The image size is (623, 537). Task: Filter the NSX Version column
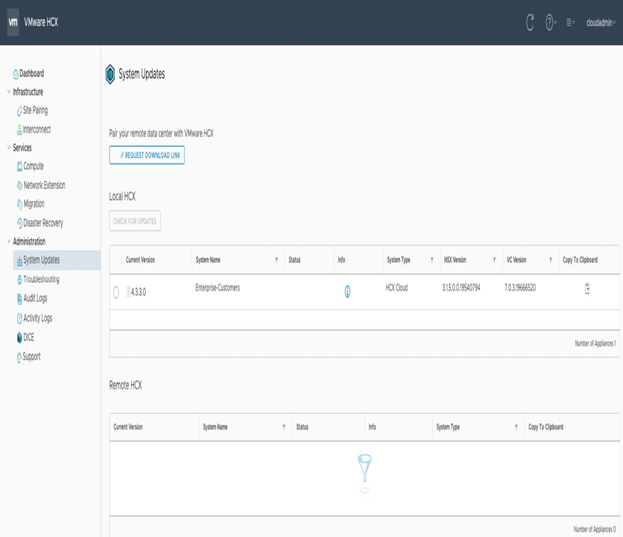(x=494, y=260)
